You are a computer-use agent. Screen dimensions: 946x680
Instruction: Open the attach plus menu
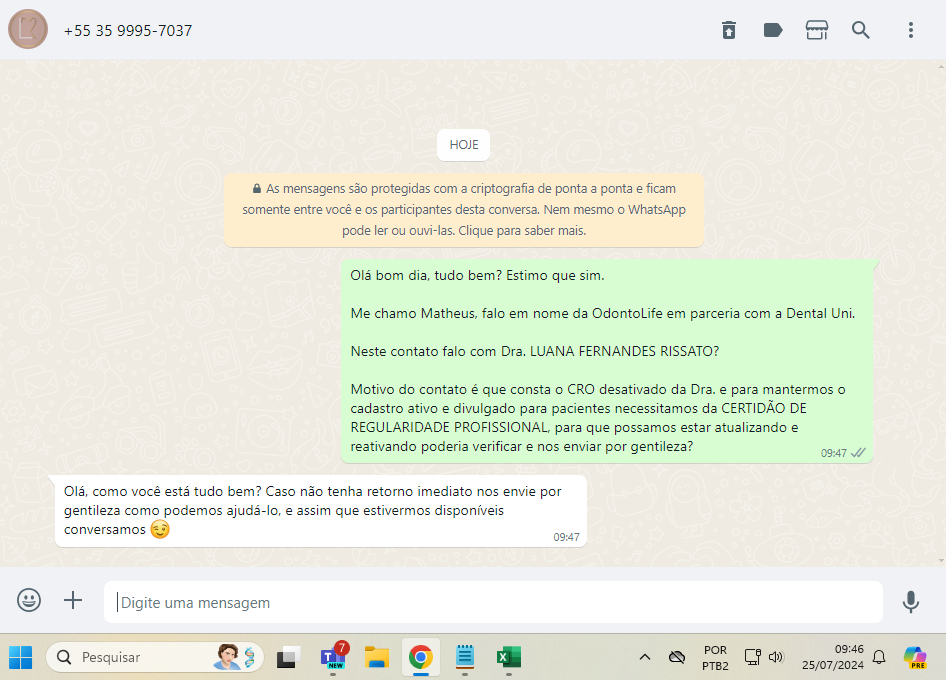pyautogui.click(x=73, y=600)
